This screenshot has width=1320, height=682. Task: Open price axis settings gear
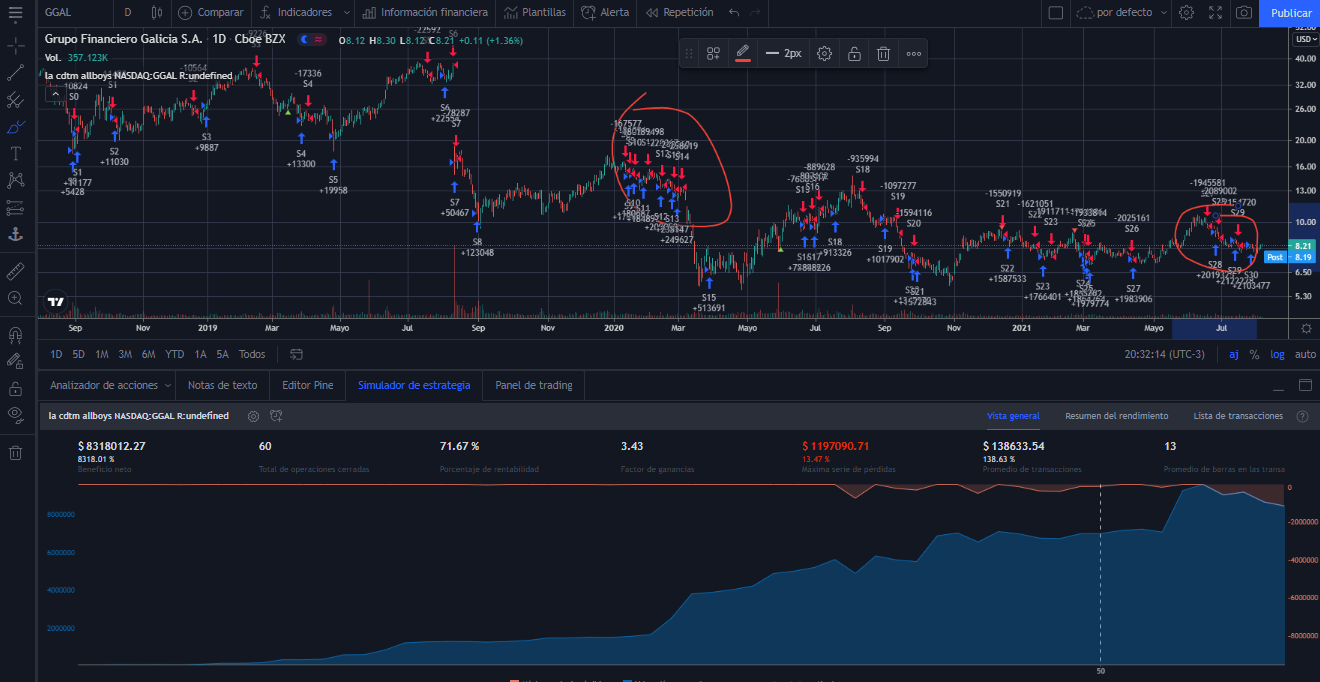pyautogui.click(x=1306, y=328)
